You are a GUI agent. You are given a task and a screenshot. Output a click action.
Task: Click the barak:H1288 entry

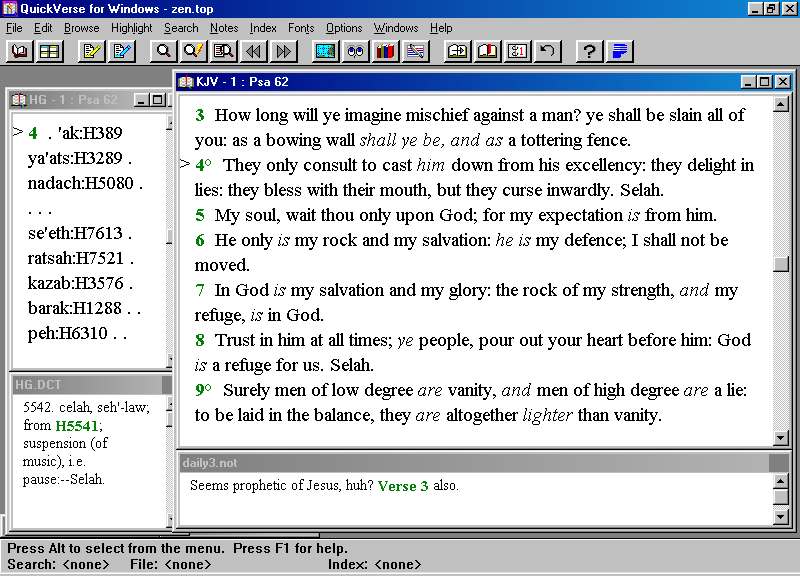[75, 308]
